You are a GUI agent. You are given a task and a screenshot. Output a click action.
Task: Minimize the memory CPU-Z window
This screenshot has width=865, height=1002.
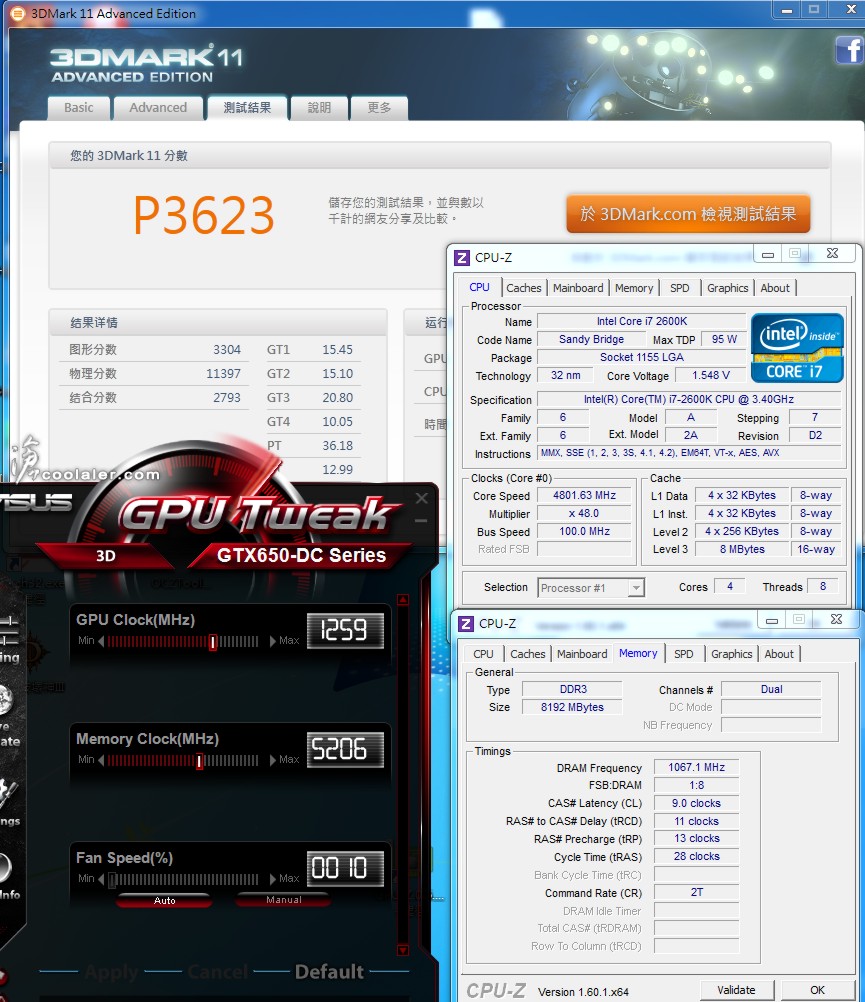(x=772, y=620)
